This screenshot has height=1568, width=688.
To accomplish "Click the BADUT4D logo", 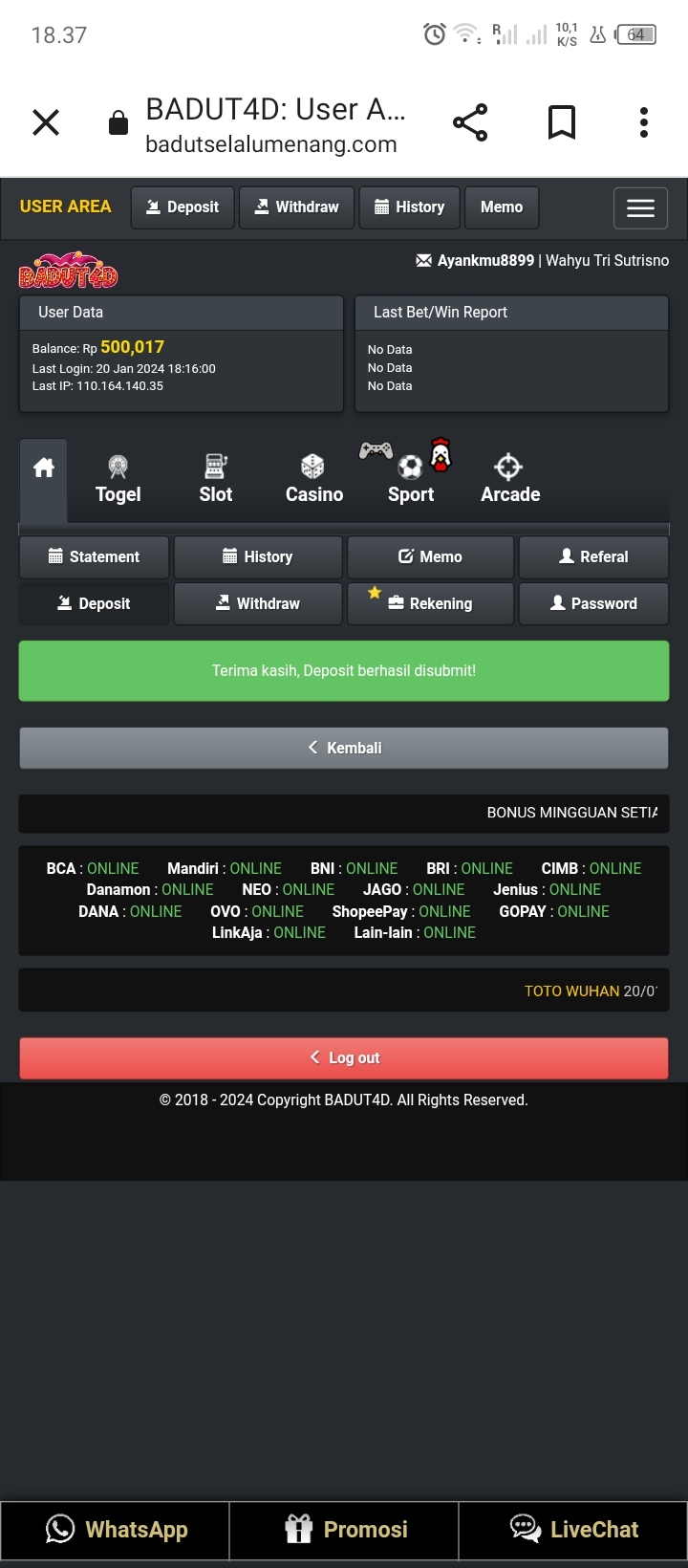I will pos(68,272).
